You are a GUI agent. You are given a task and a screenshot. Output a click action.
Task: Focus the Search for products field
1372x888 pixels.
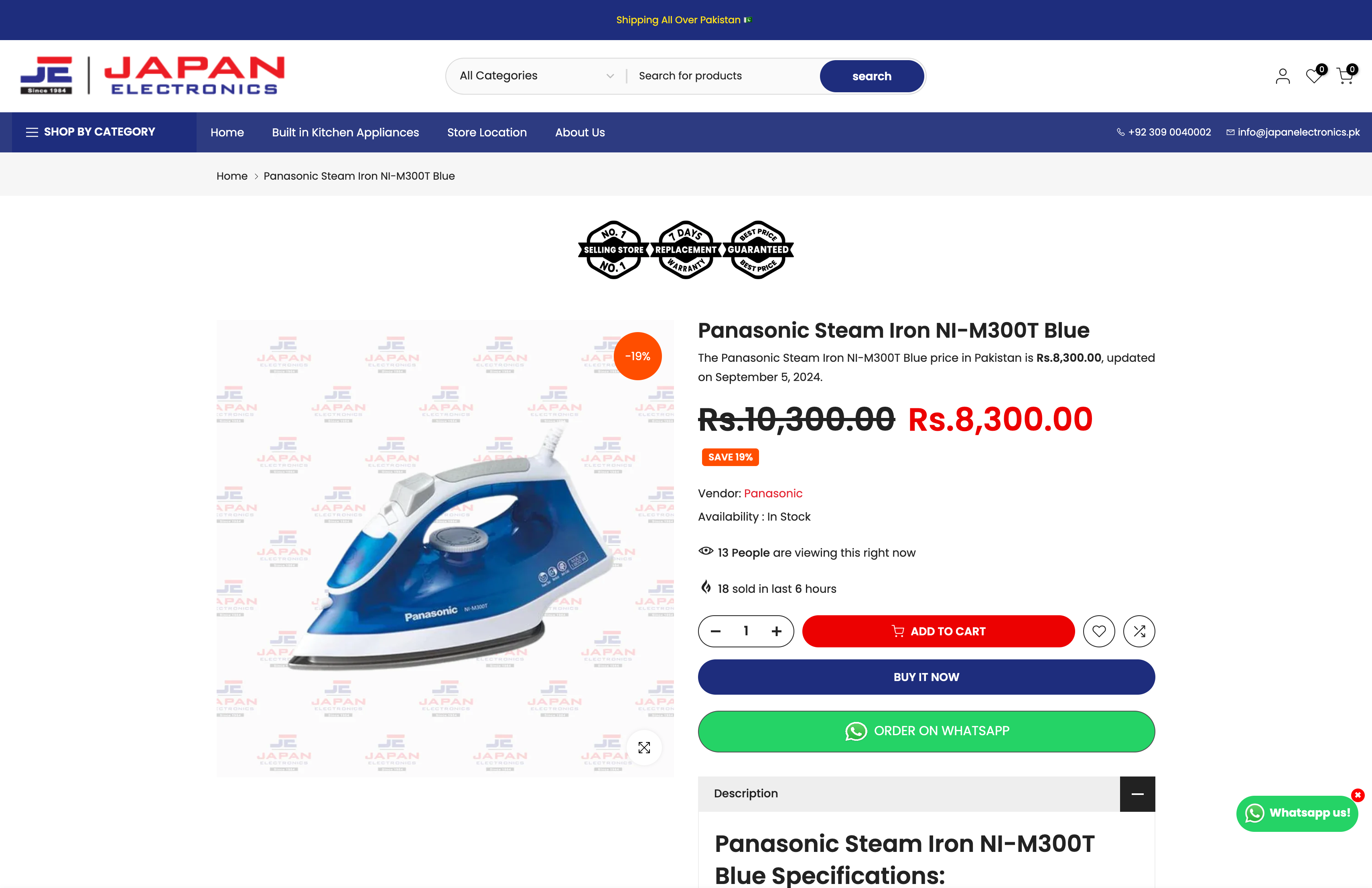[x=723, y=75]
